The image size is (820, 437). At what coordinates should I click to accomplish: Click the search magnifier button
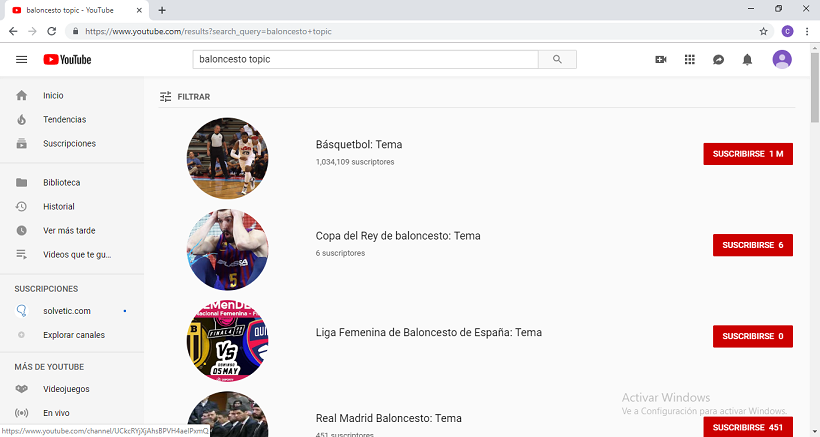click(557, 60)
